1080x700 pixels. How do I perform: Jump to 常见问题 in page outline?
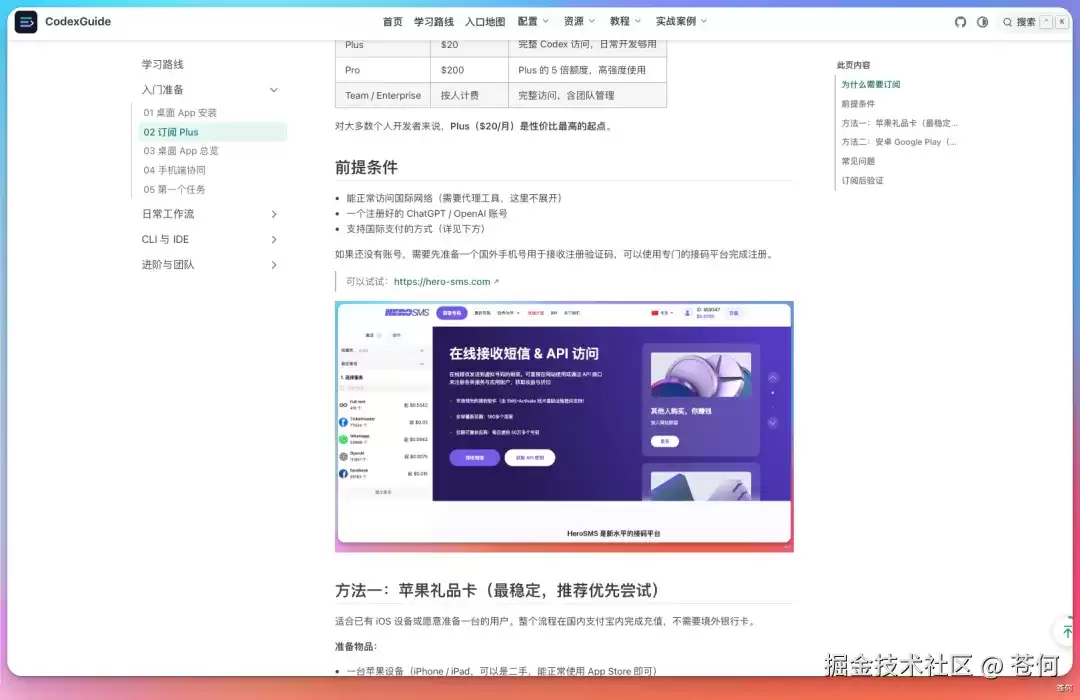[858, 161]
